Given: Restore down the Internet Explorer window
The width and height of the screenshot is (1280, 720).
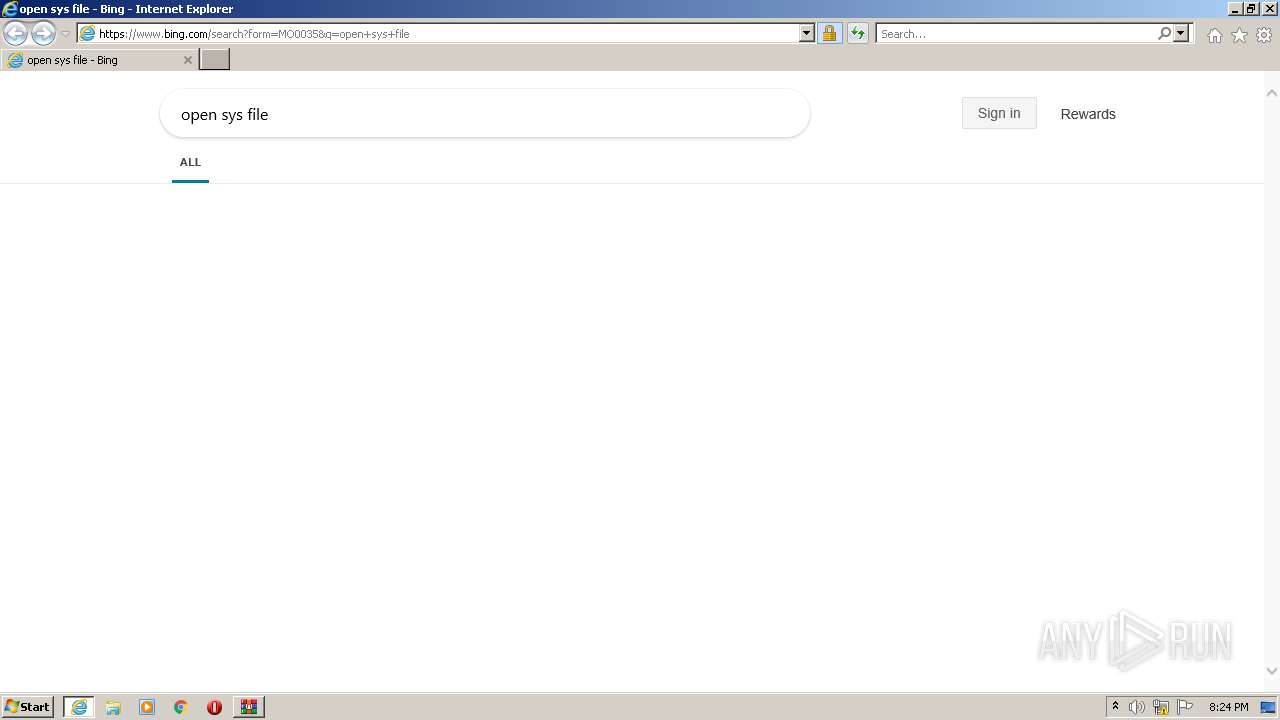Looking at the screenshot, I should [1252, 9].
